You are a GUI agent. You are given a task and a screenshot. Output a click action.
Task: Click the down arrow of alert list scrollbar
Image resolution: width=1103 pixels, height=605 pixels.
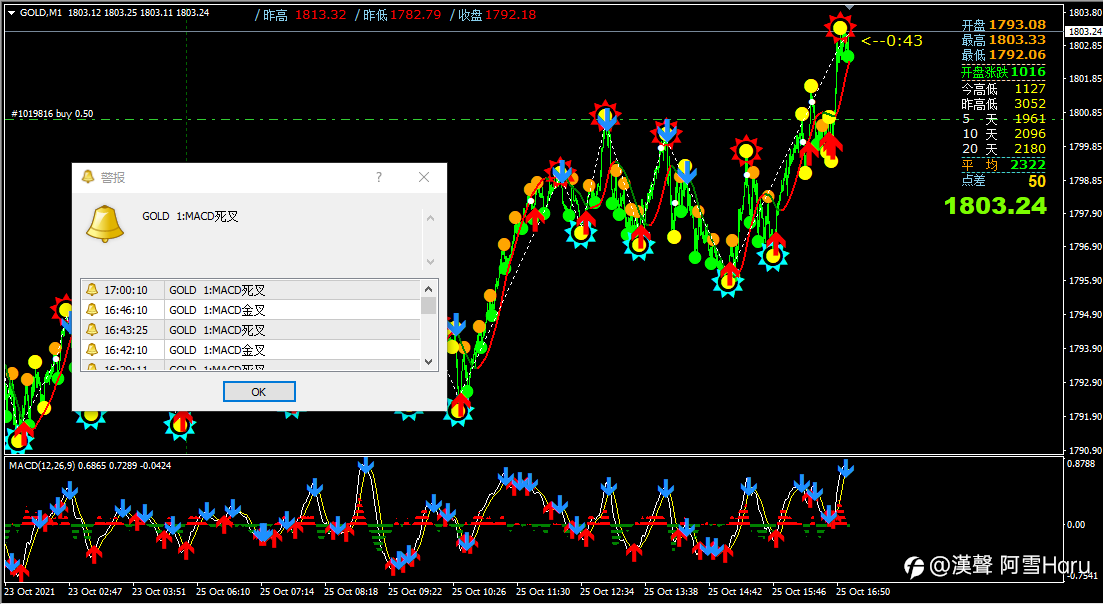(428, 362)
